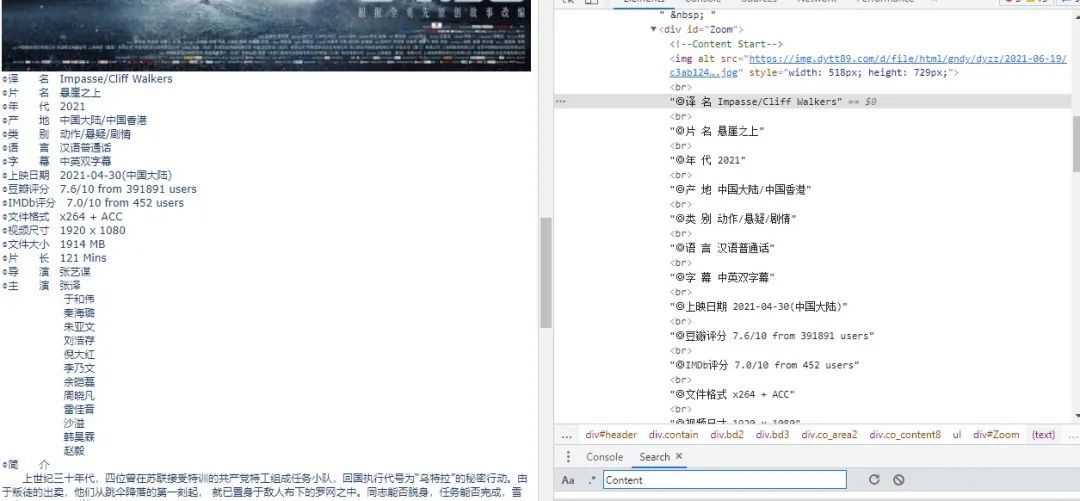Open the drawer's three-dot more options menu

point(568,457)
